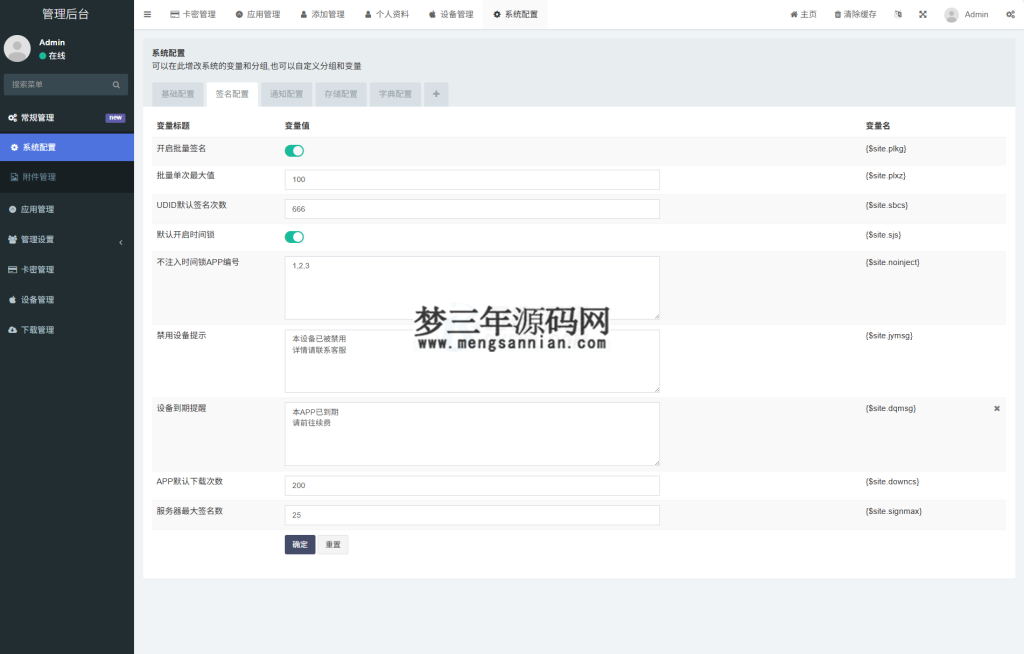Viewport: 1024px width, 654px height.
Task: Click the hamburger menu icon
Action: 147,14
